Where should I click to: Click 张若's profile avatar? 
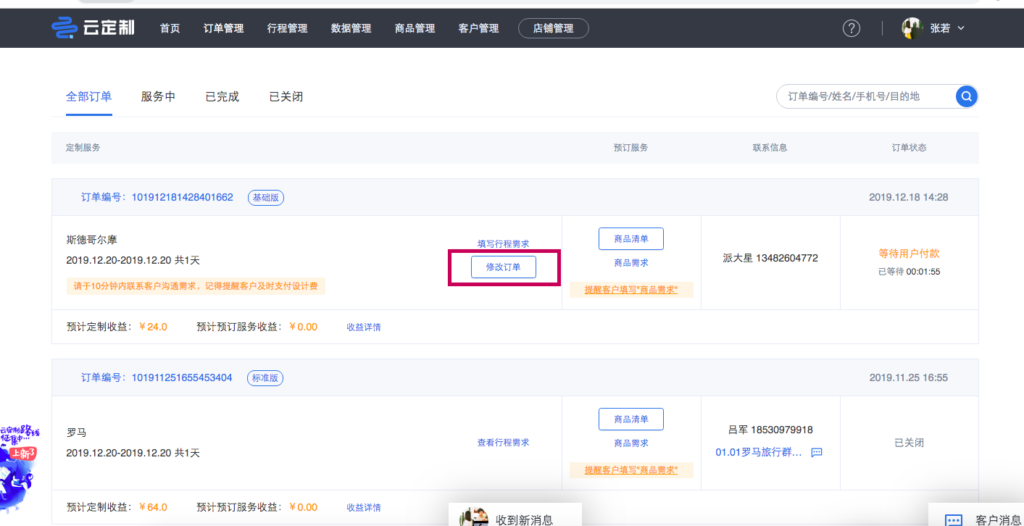912,28
